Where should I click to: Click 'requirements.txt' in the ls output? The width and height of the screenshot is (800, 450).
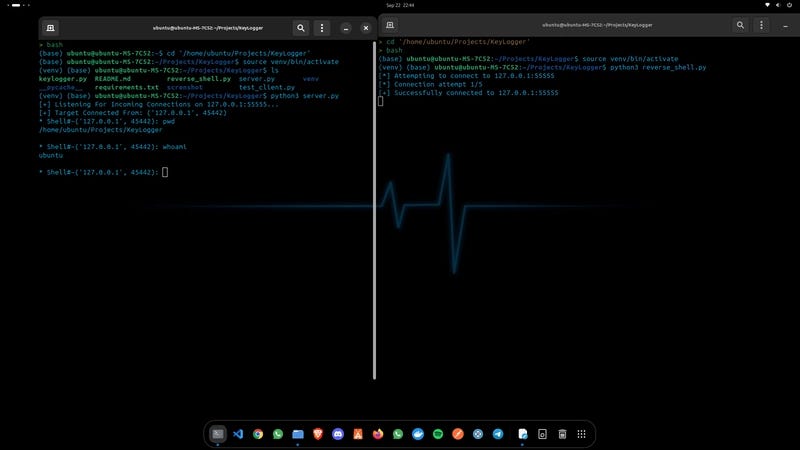click(127, 87)
